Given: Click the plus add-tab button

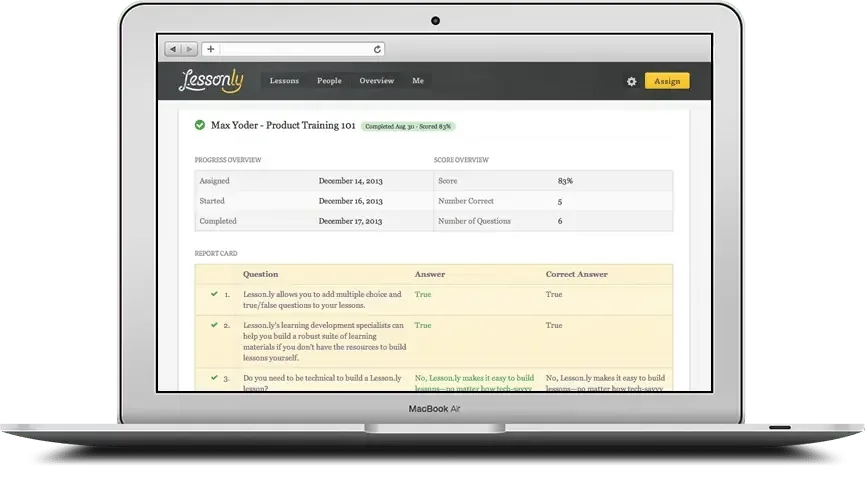Looking at the screenshot, I should click(x=211, y=49).
